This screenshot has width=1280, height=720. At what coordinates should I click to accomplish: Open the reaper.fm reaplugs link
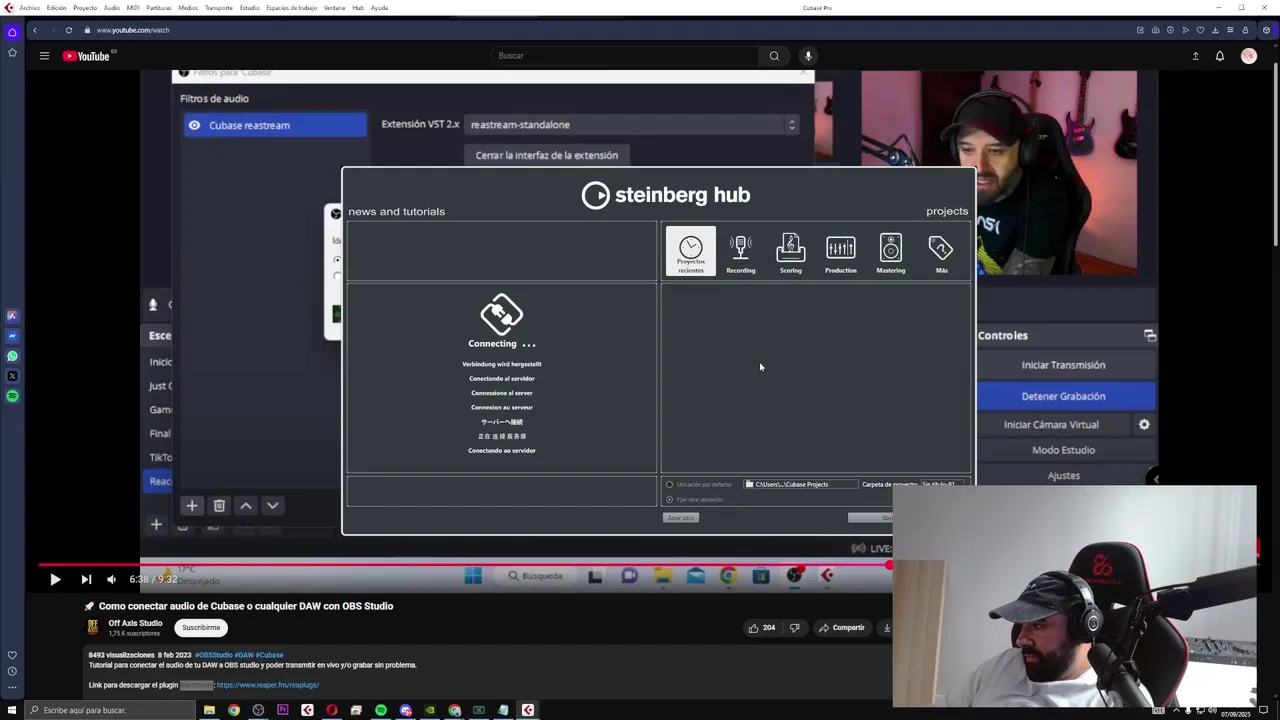click(x=268, y=685)
